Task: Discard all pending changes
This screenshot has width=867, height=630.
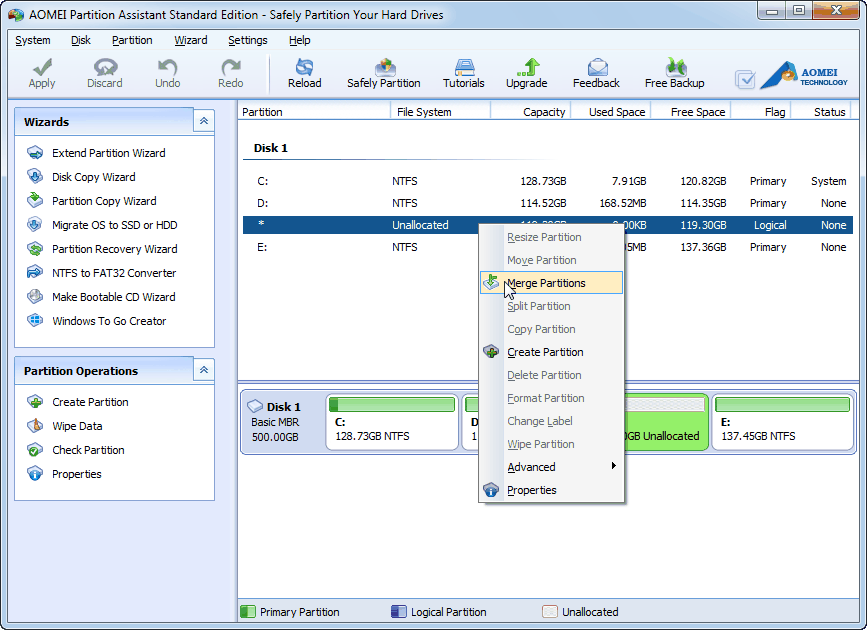Action: pos(104,73)
